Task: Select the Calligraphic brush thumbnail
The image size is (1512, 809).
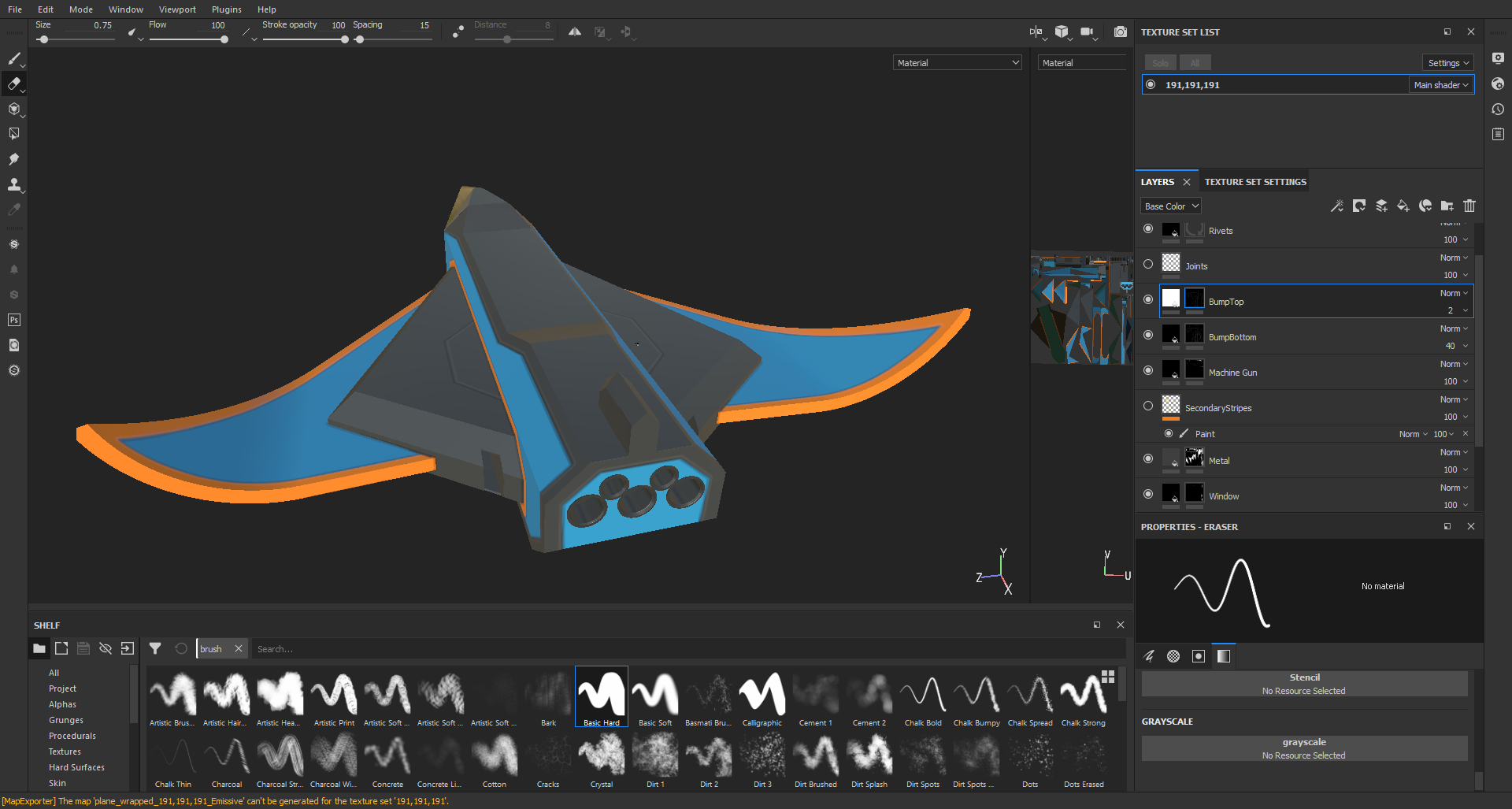Action: tap(762, 698)
